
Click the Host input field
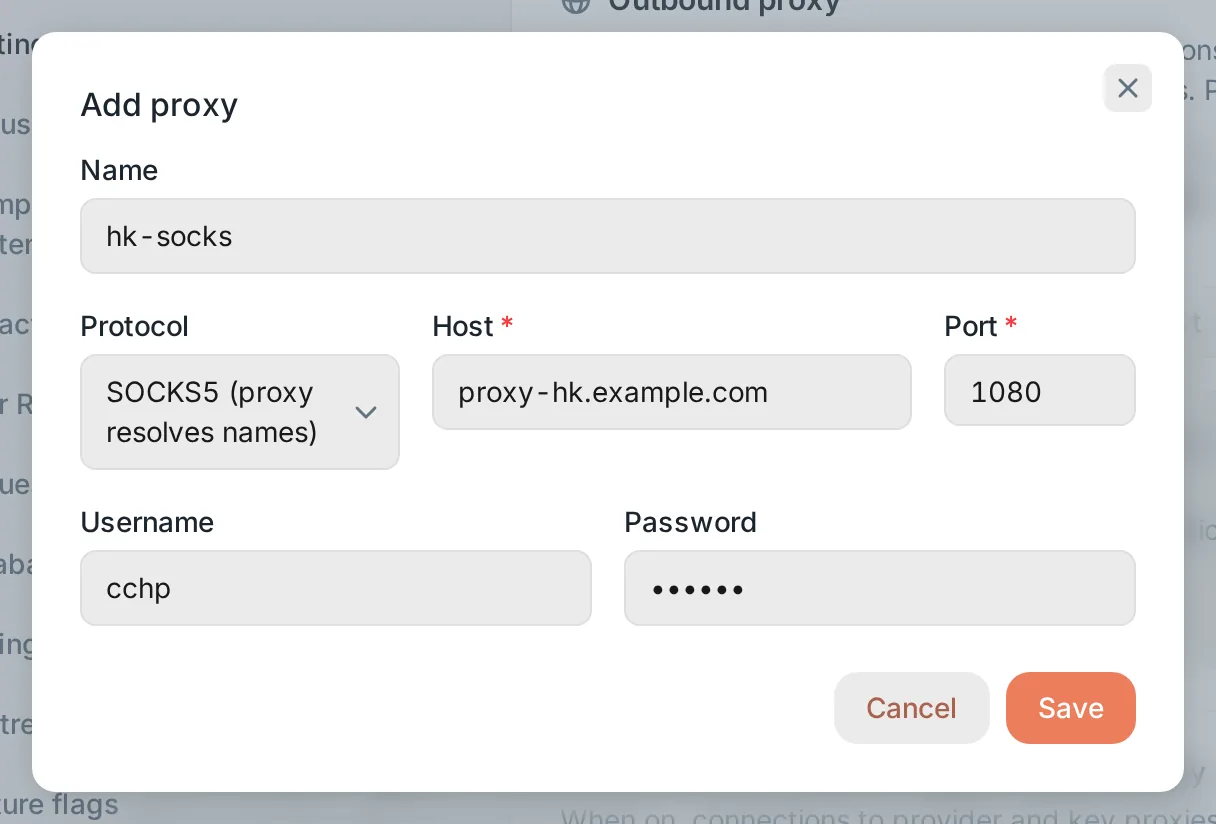[x=672, y=392]
